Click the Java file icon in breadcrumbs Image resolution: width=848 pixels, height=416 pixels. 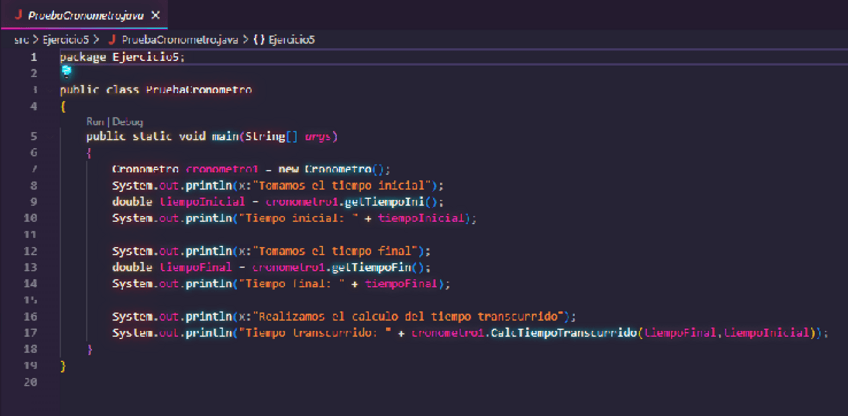[111, 39]
